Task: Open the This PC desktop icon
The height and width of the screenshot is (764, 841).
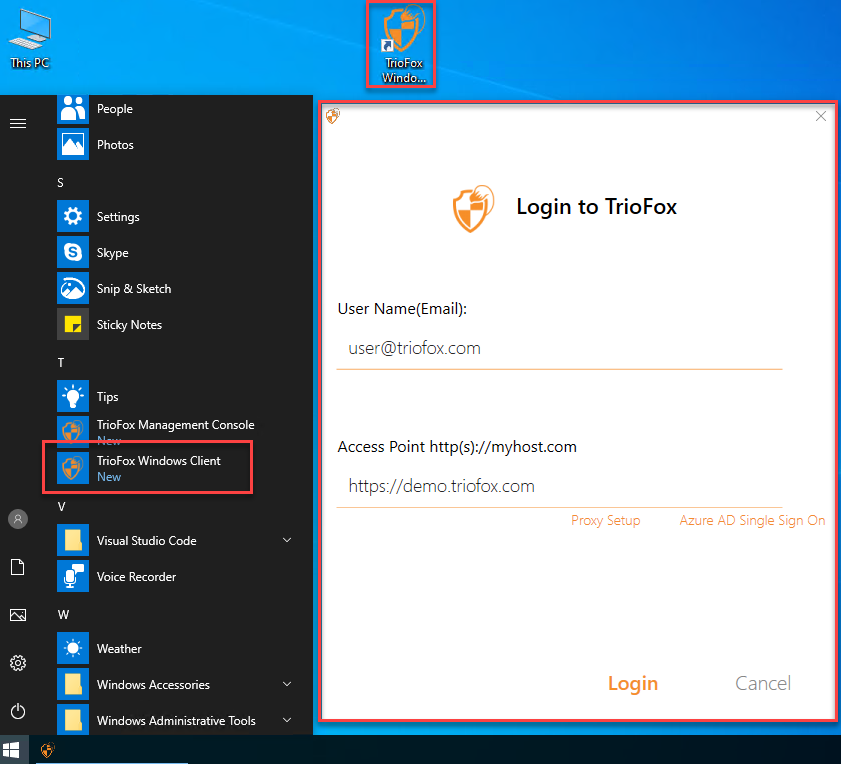Action: click(x=29, y=39)
